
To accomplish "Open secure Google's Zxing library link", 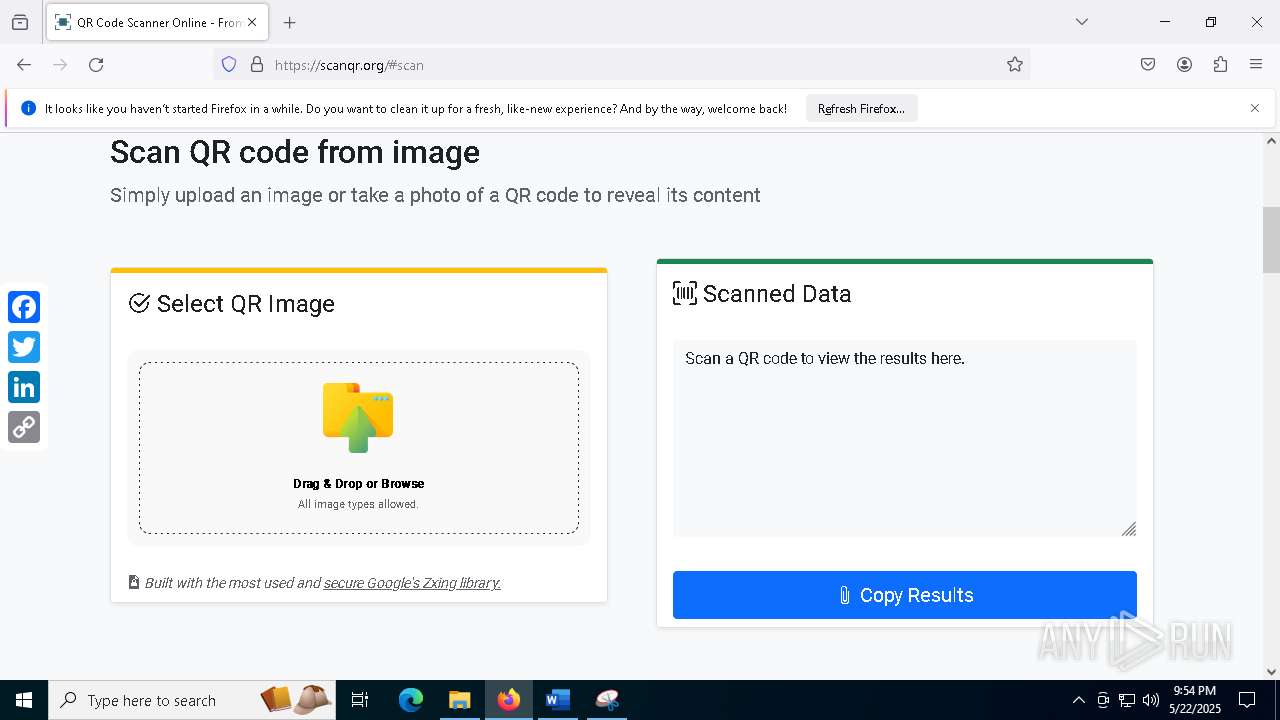I will (412, 583).
